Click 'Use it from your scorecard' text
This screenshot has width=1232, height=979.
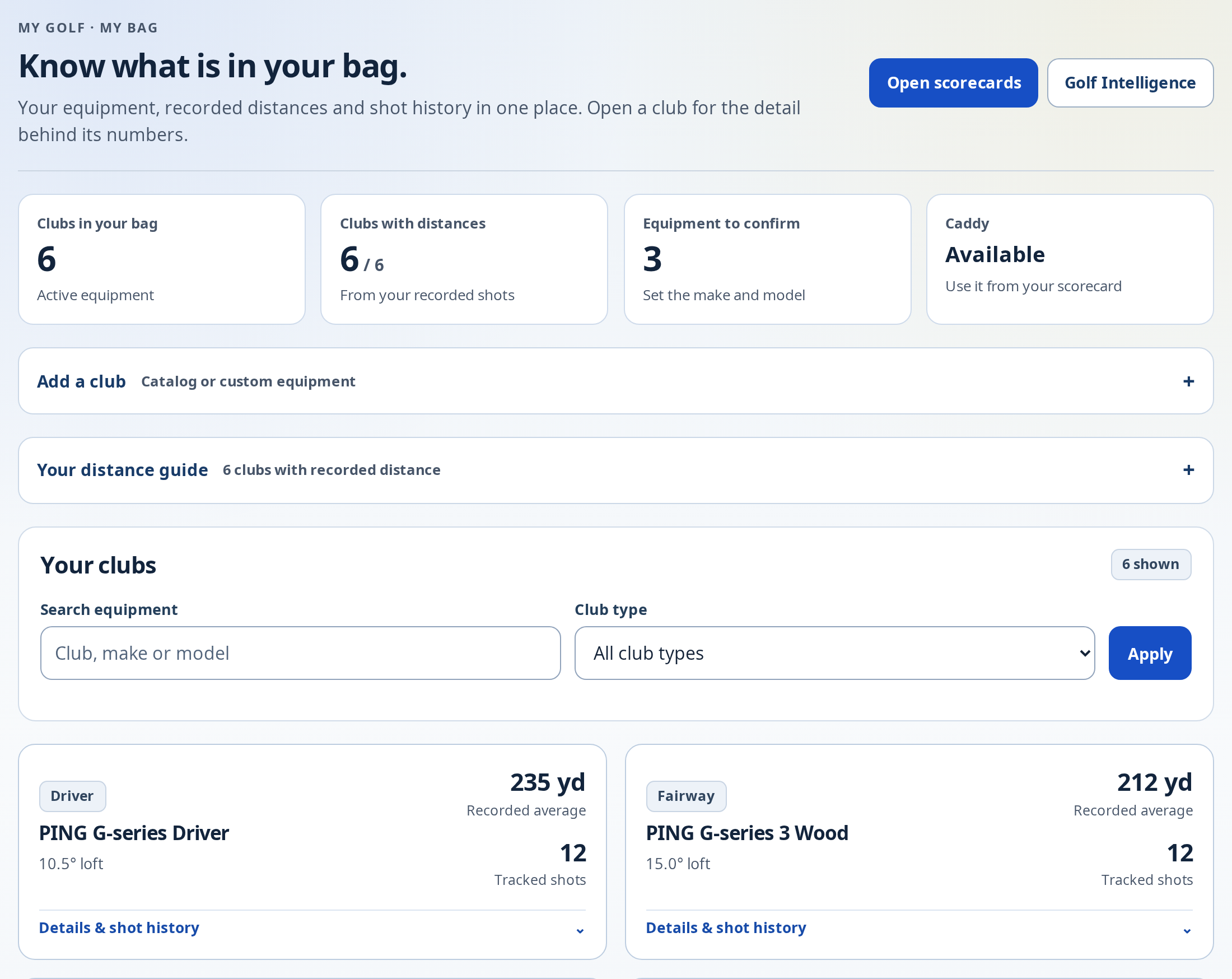[x=1033, y=286]
